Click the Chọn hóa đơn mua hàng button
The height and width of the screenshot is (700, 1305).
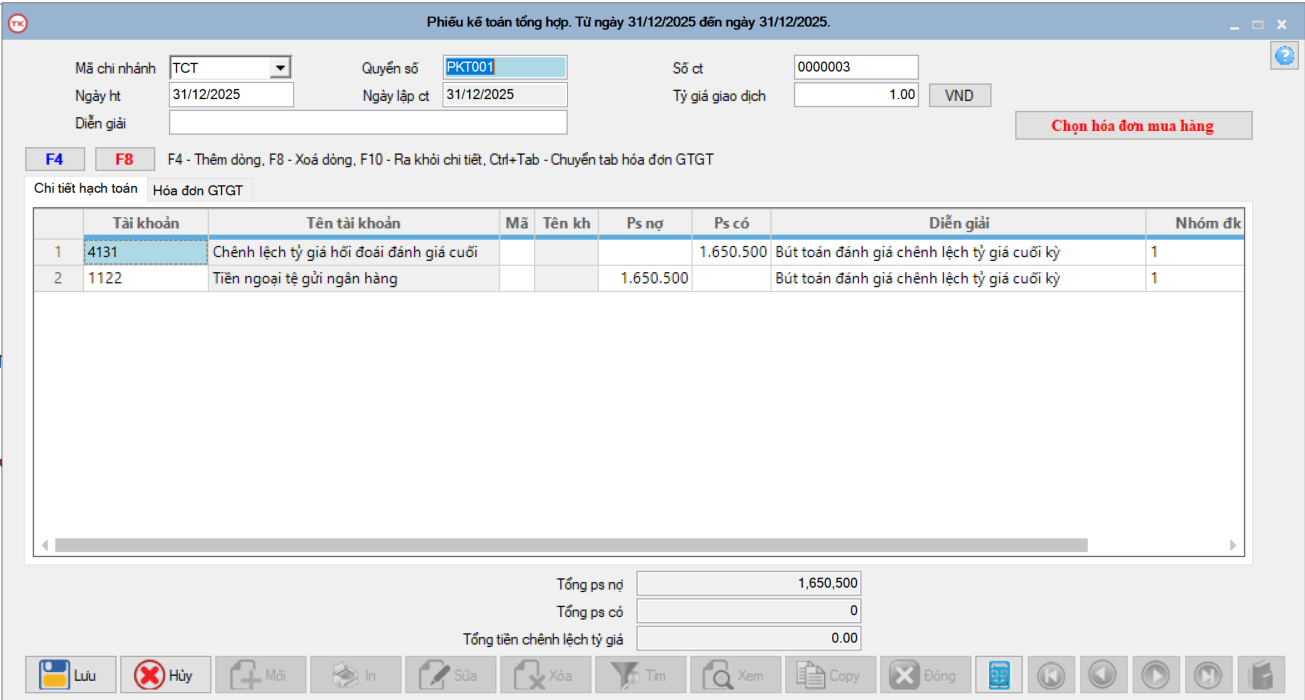click(x=1133, y=126)
